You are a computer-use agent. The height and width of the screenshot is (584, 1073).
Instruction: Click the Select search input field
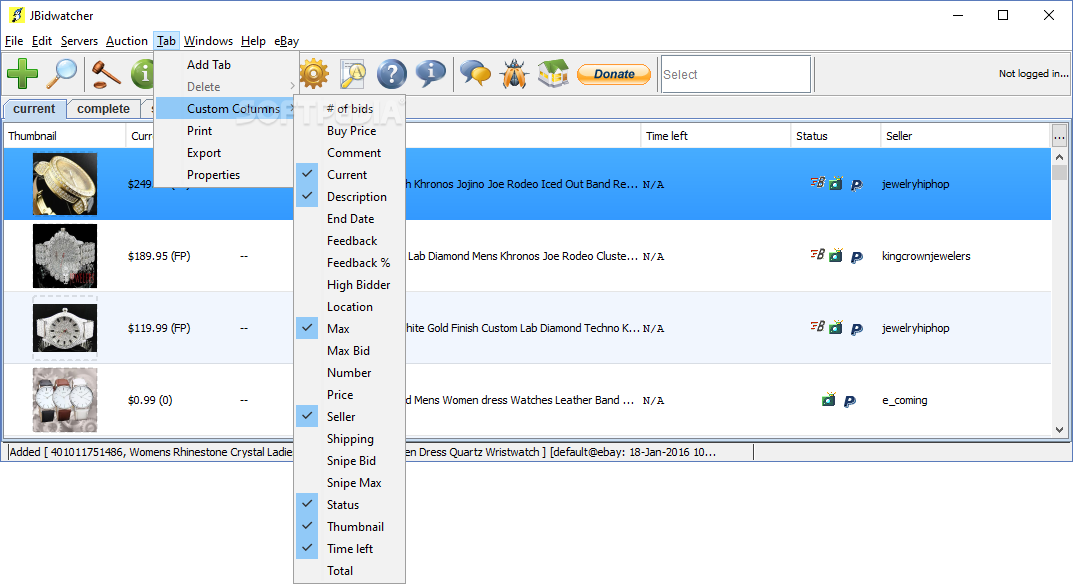[x=736, y=74]
